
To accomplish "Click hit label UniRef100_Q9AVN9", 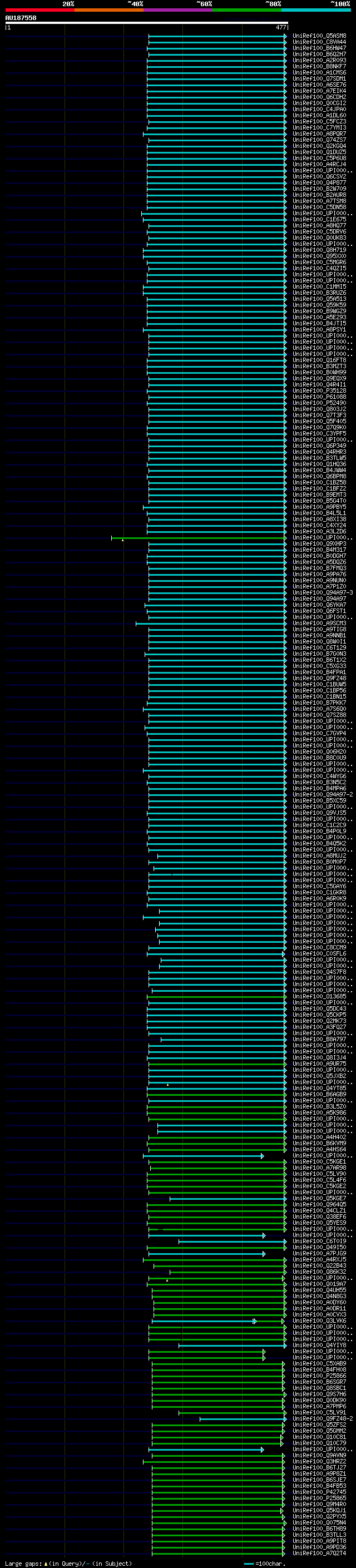I will pyautogui.click(x=319, y=1456).
